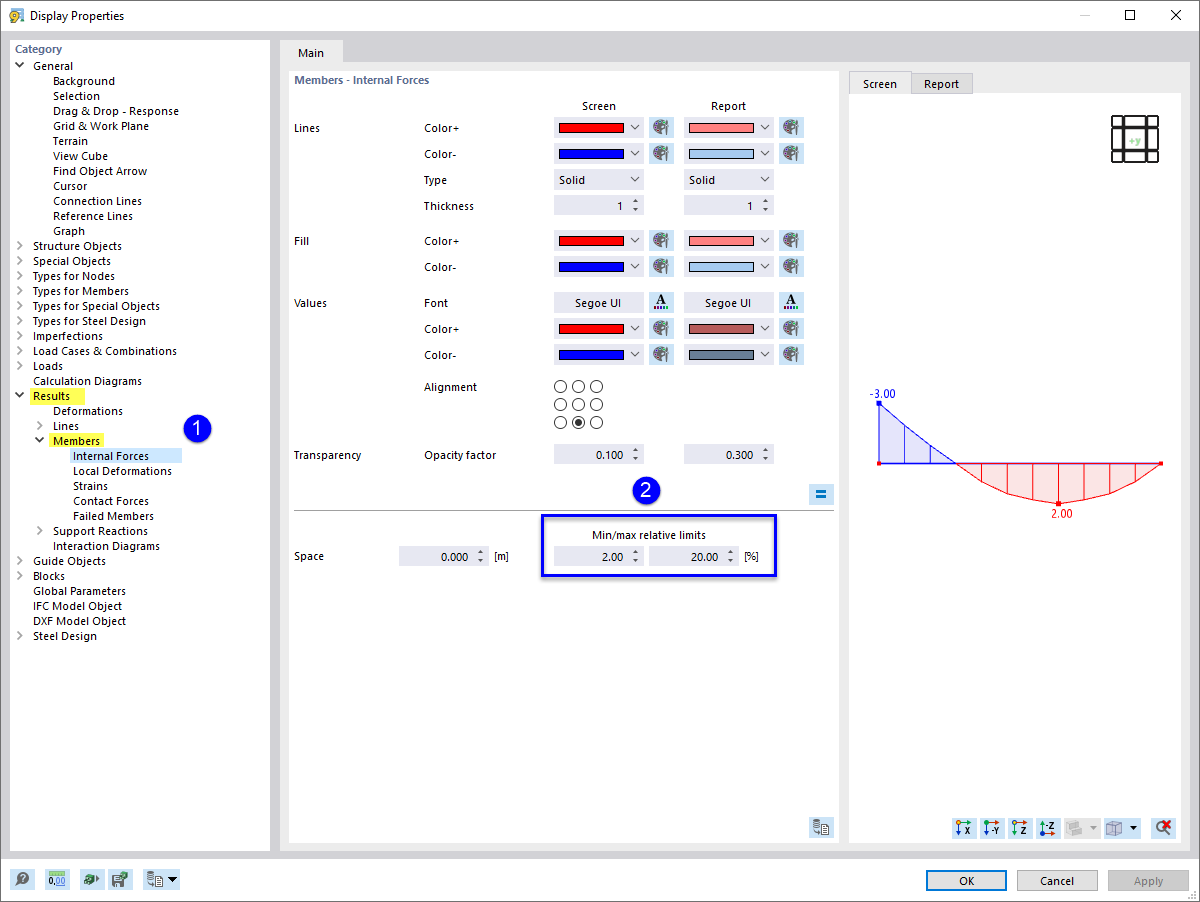
Task: Select the view in -Y direction icon
Action: (991, 828)
